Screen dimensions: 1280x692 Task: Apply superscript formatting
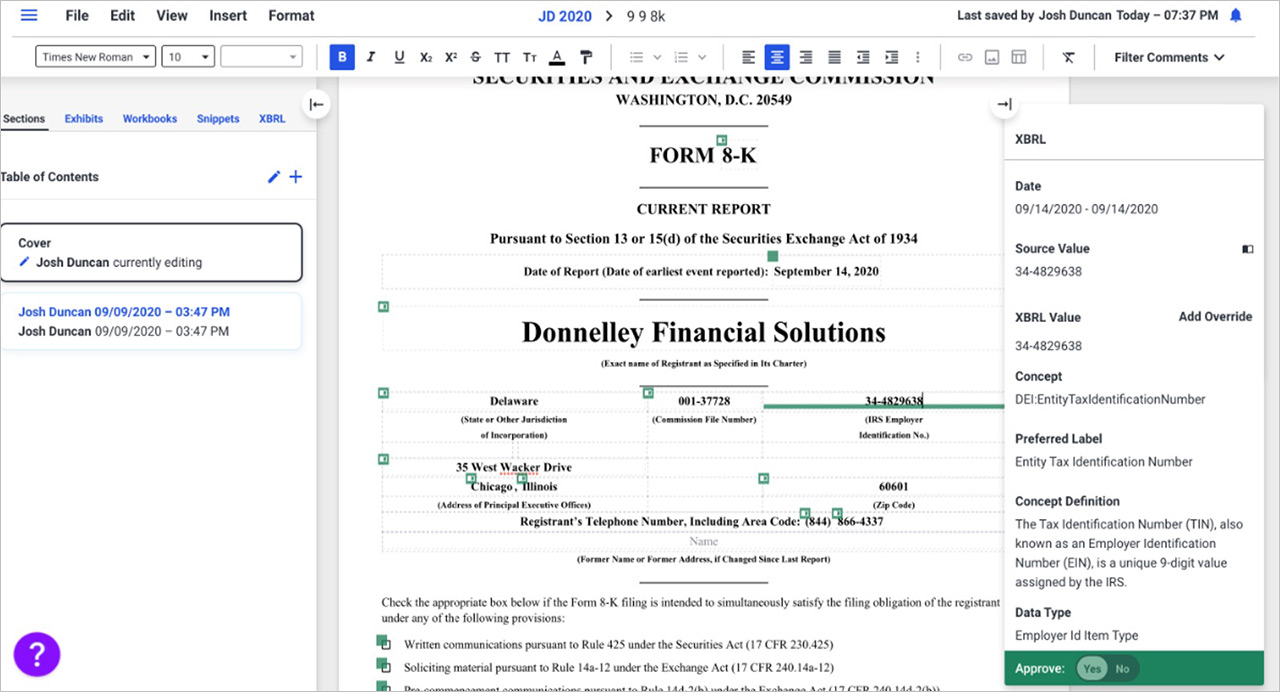[x=451, y=57]
